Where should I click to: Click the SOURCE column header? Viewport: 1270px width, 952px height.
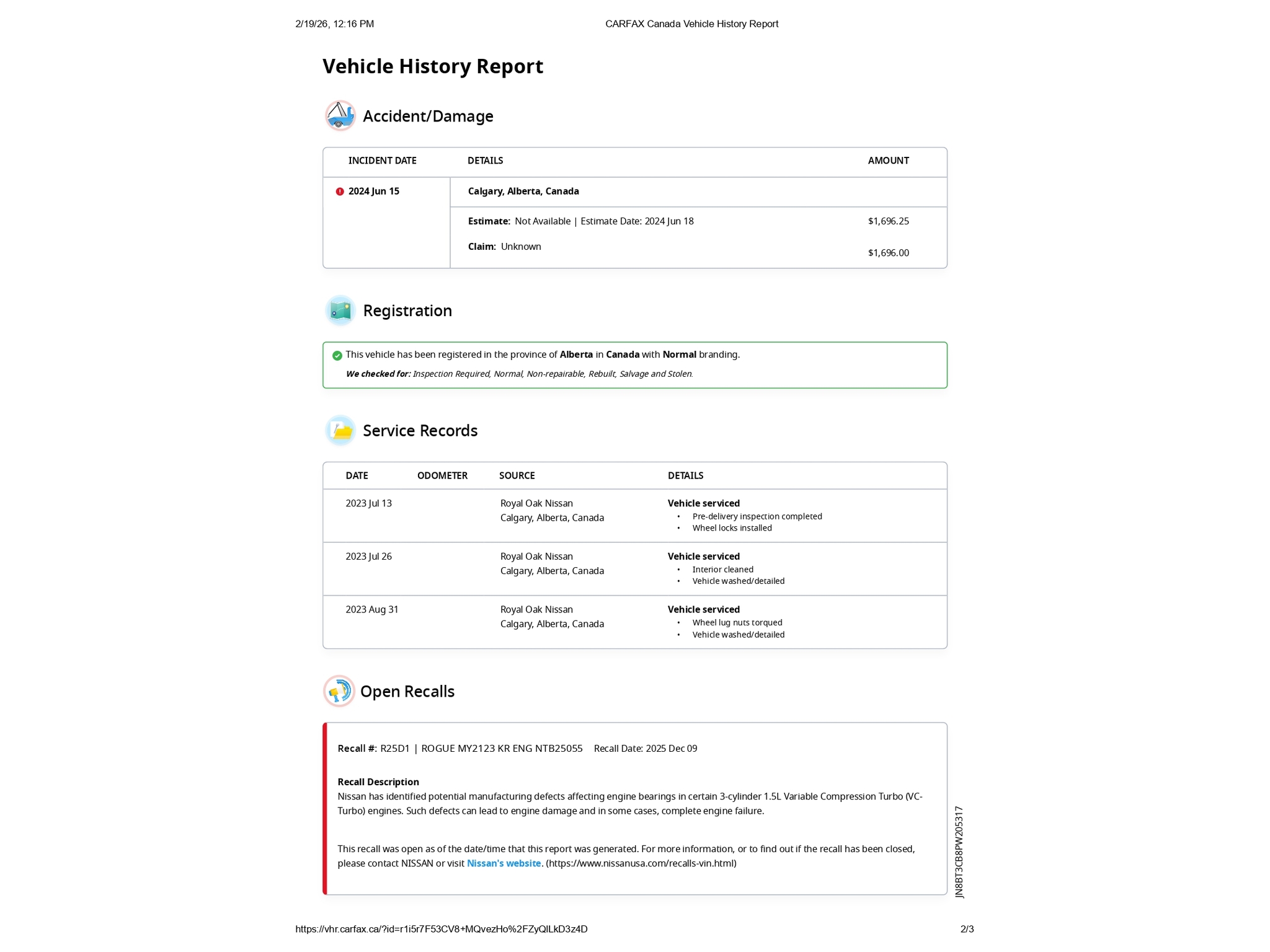tap(517, 475)
